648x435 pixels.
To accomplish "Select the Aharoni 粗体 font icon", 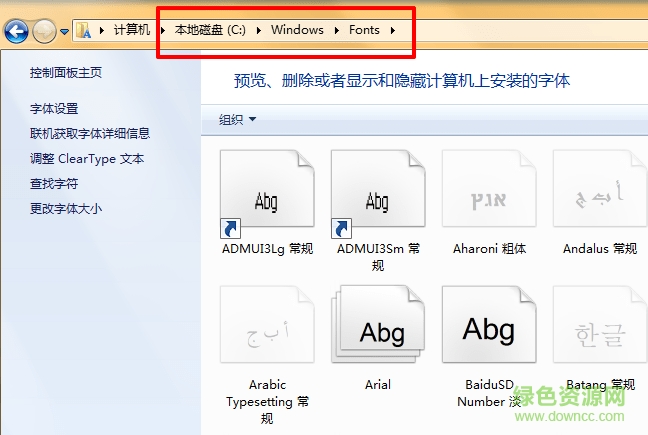I will pyautogui.click(x=489, y=189).
